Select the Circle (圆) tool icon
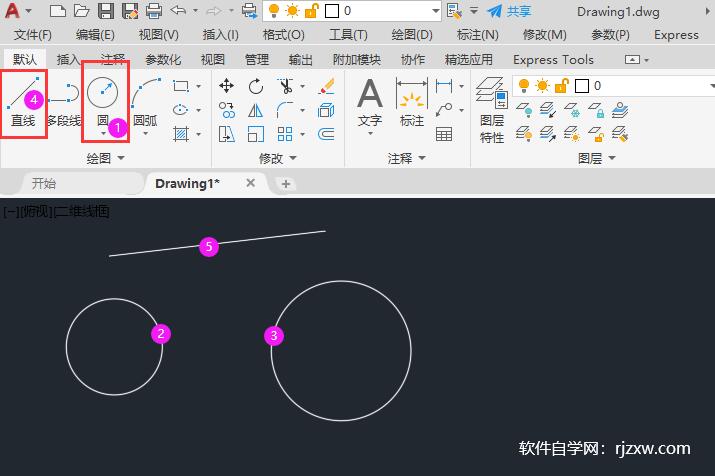 tap(103, 92)
